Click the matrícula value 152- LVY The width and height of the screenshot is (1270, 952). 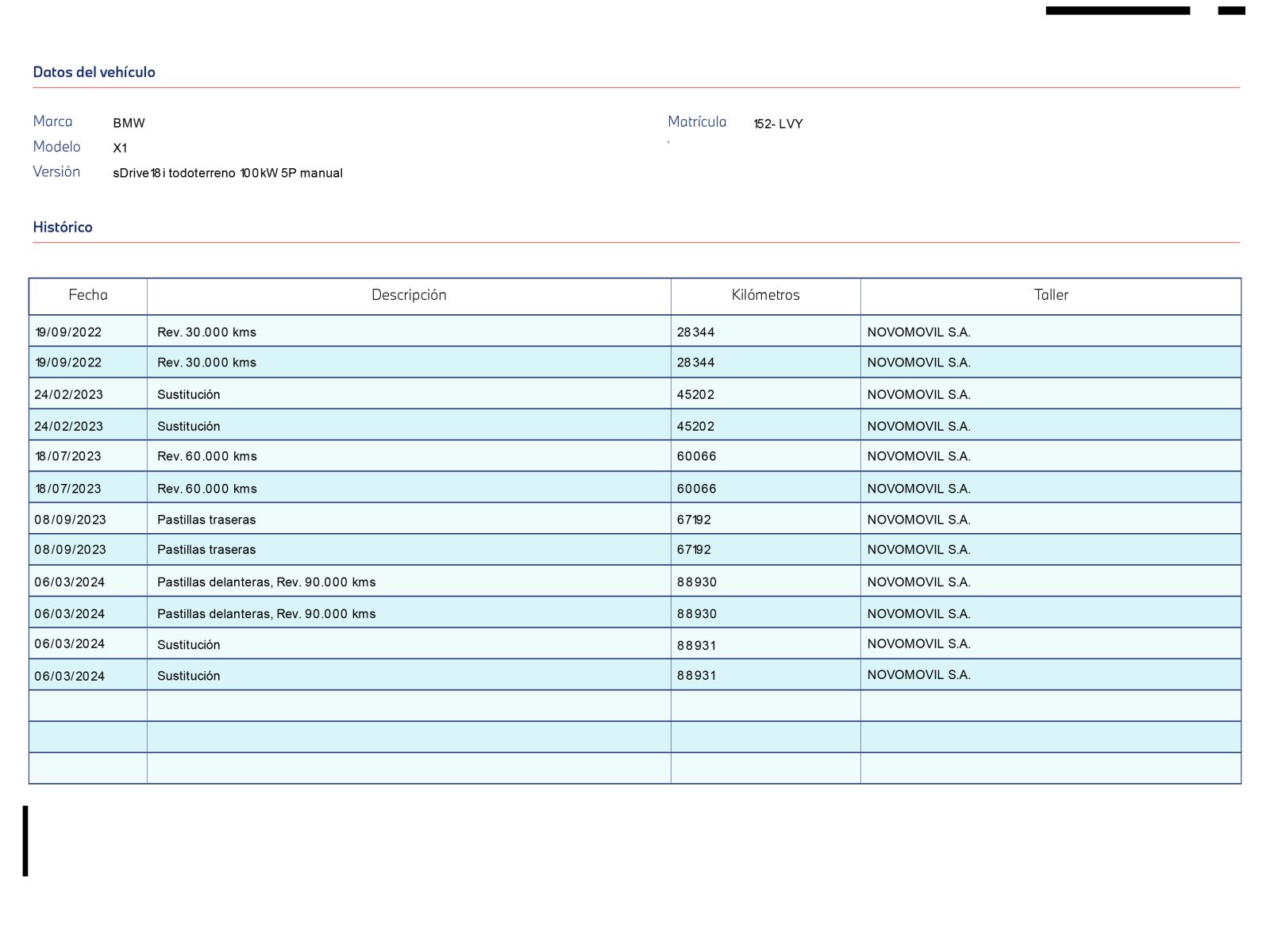(778, 124)
